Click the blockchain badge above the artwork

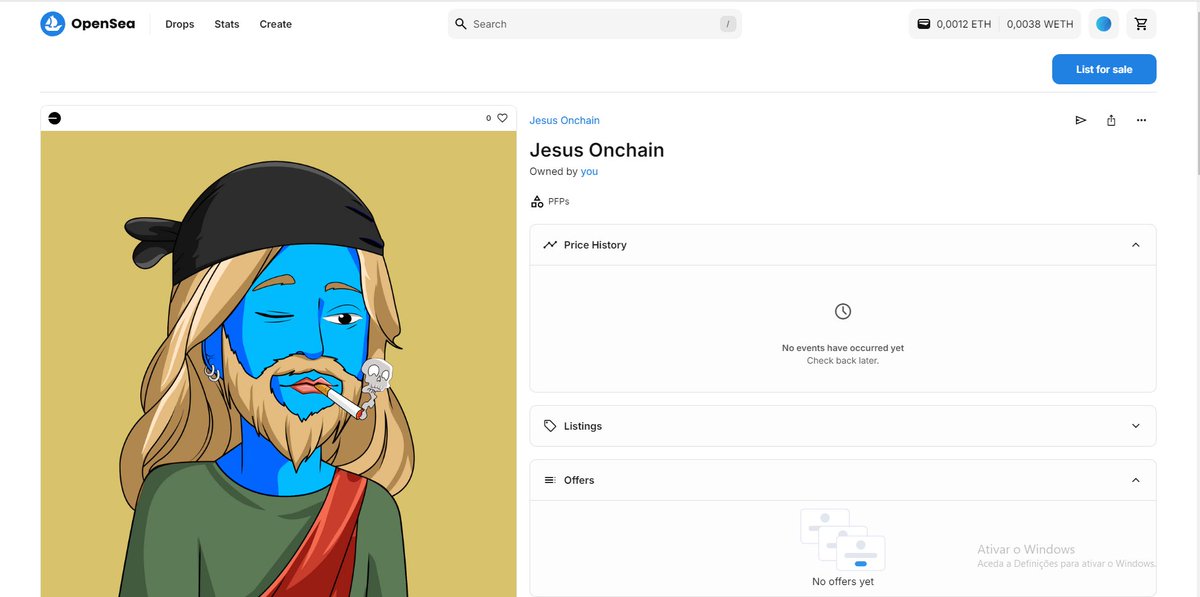55,118
